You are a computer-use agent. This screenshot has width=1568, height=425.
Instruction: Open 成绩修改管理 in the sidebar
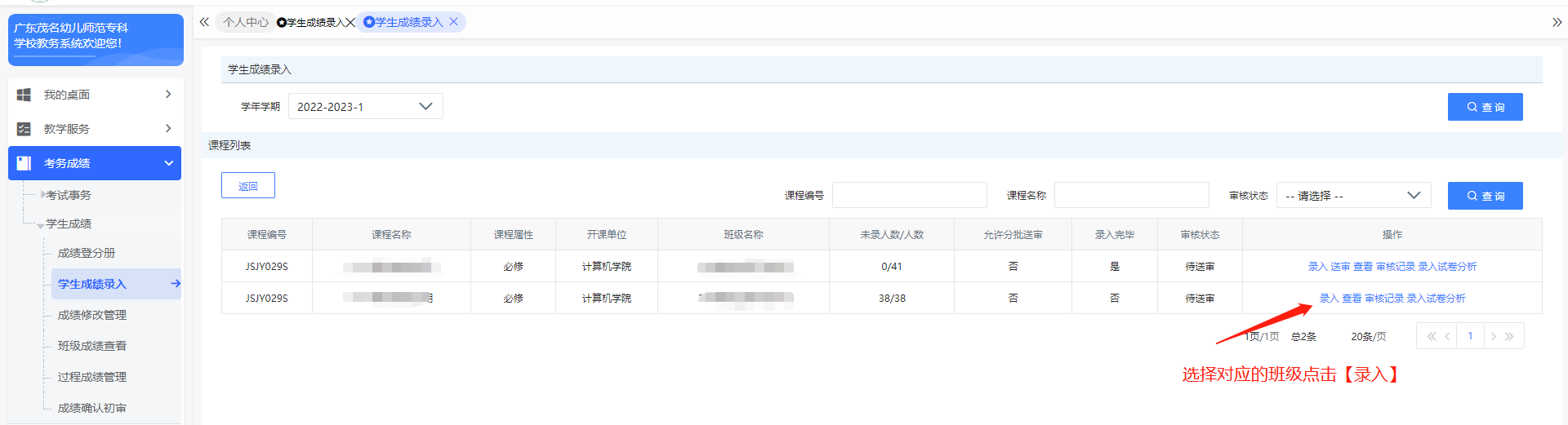[91, 315]
